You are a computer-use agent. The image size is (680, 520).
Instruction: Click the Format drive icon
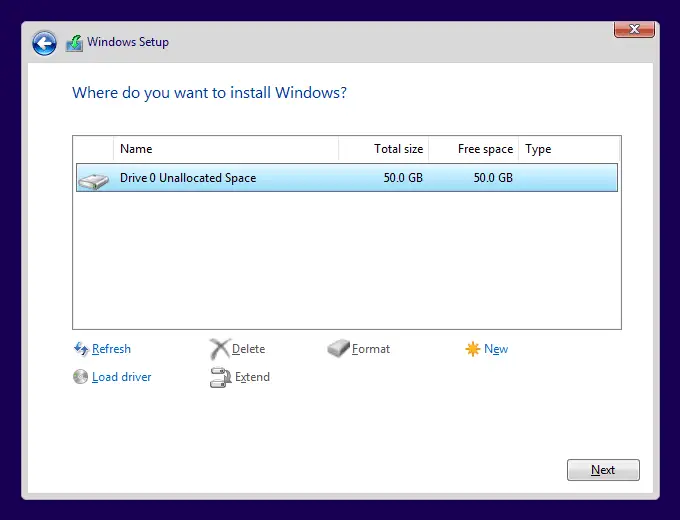pos(338,349)
